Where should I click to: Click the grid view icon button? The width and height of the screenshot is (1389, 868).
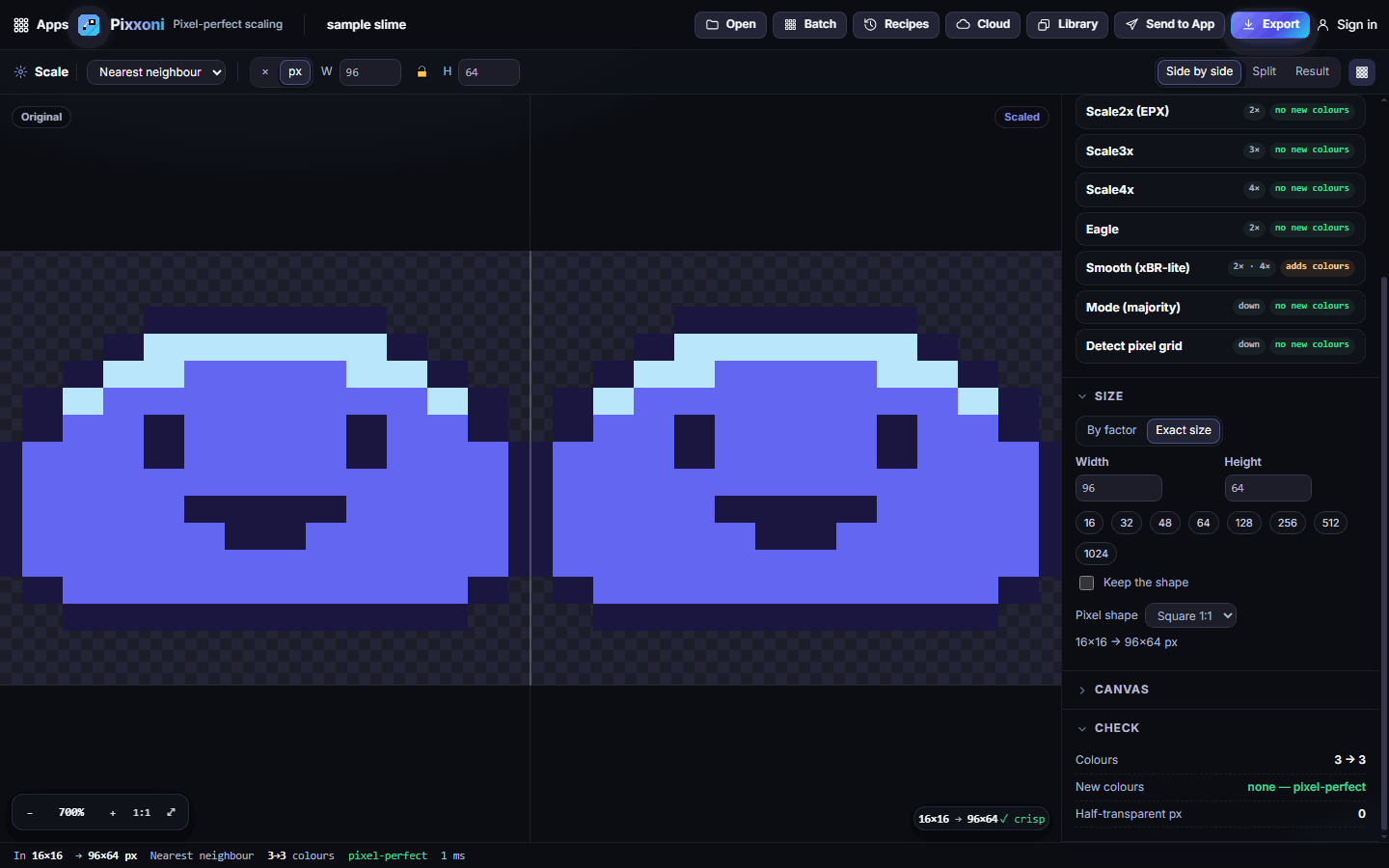click(1362, 71)
